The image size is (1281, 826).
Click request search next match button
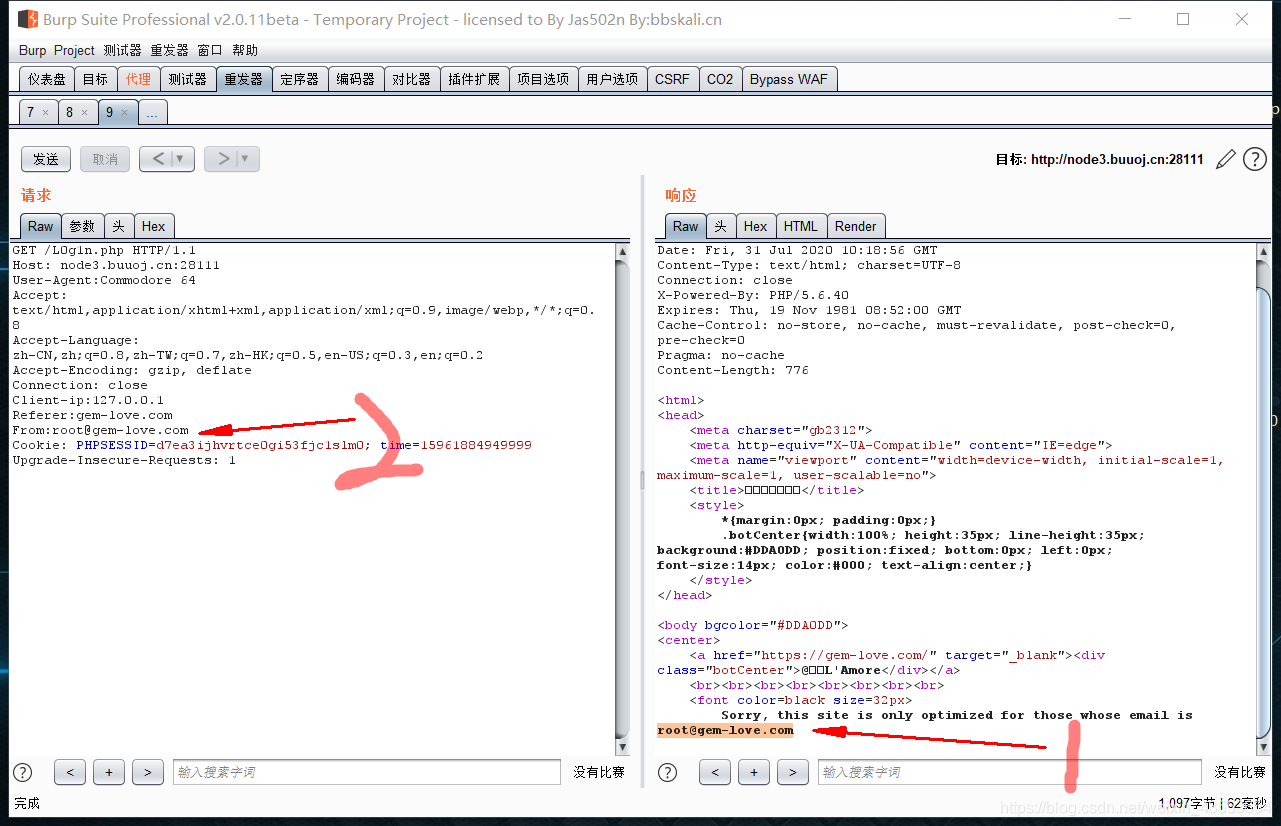pos(148,772)
